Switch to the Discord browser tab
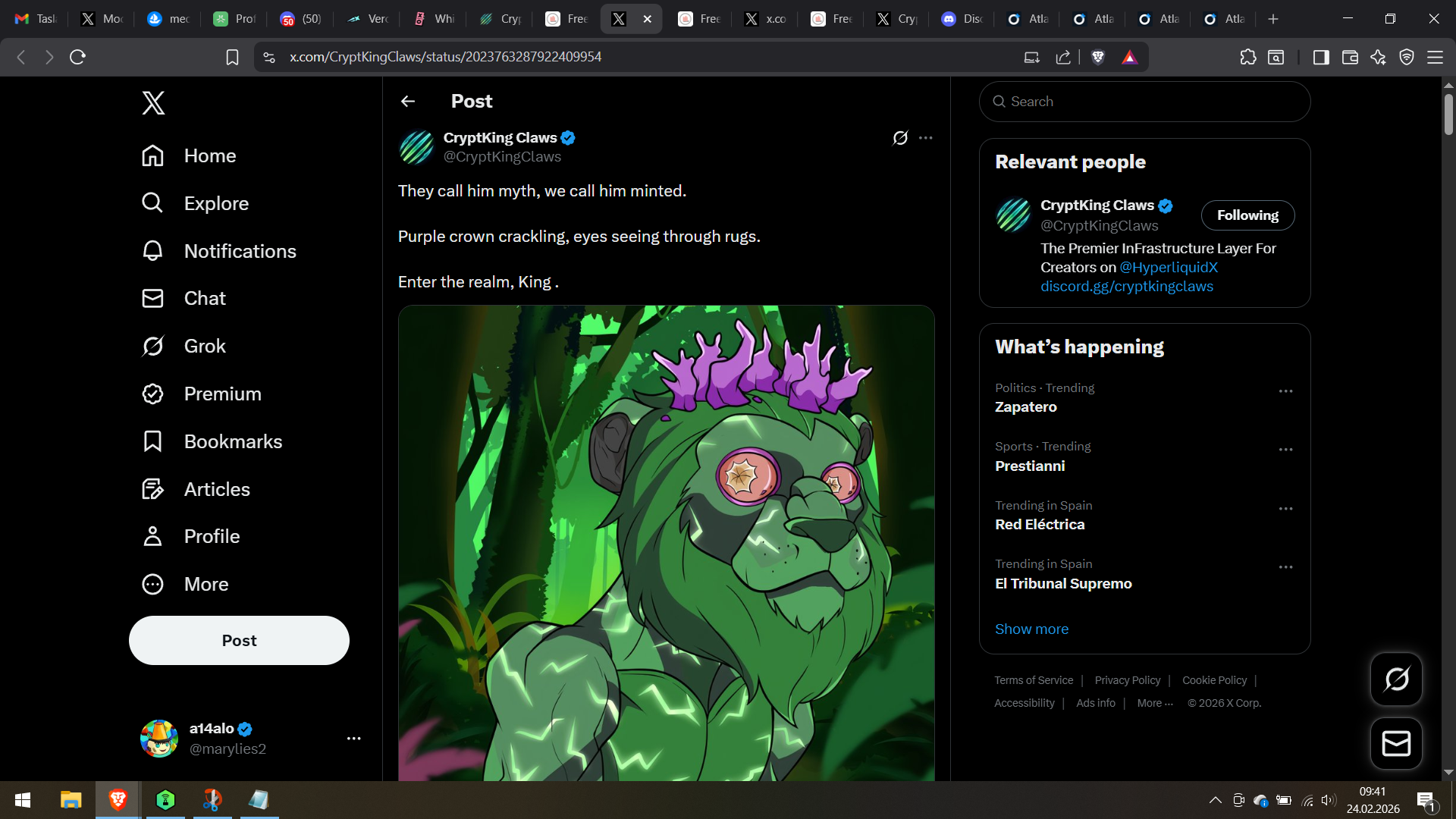Viewport: 1456px width, 819px height. (962, 19)
